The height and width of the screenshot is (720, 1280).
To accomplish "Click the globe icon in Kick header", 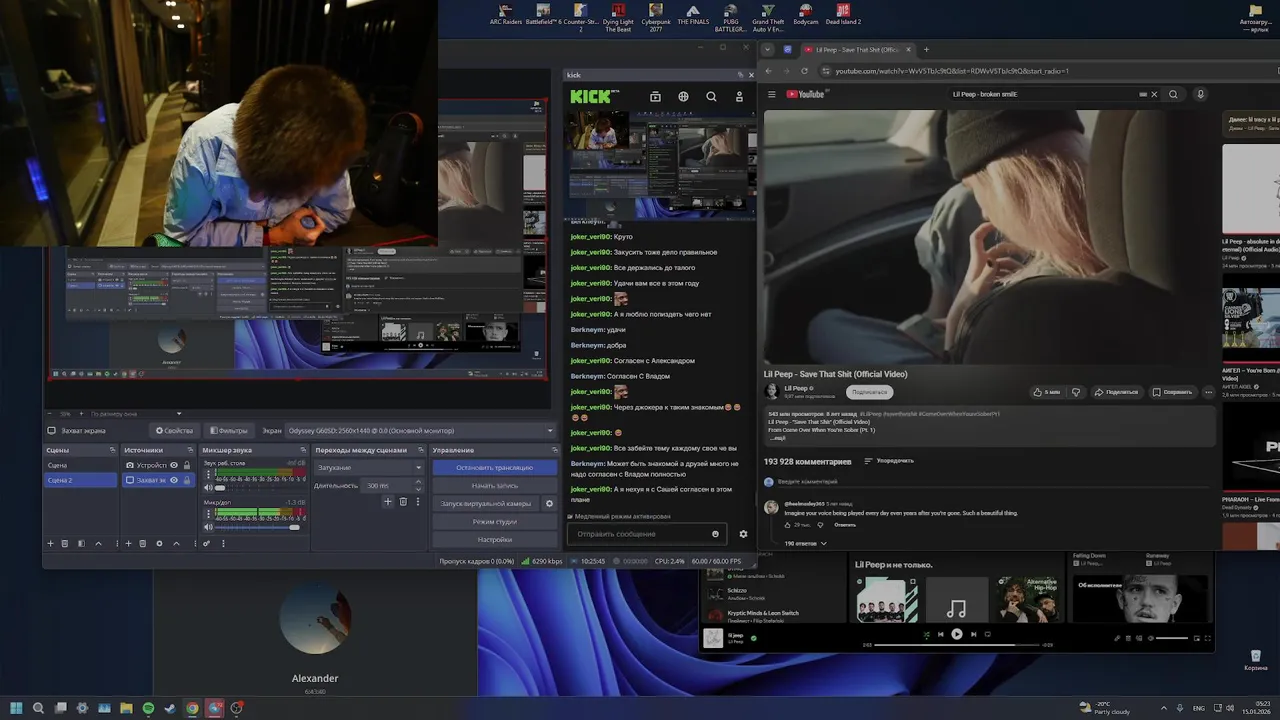I will [x=683, y=97].
